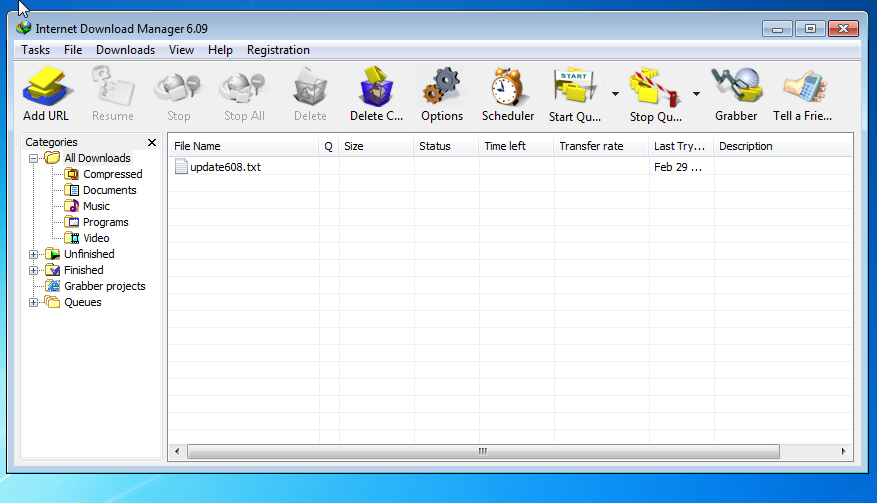
Task: Select the Music category folder icon
Action: click(72, 206)
